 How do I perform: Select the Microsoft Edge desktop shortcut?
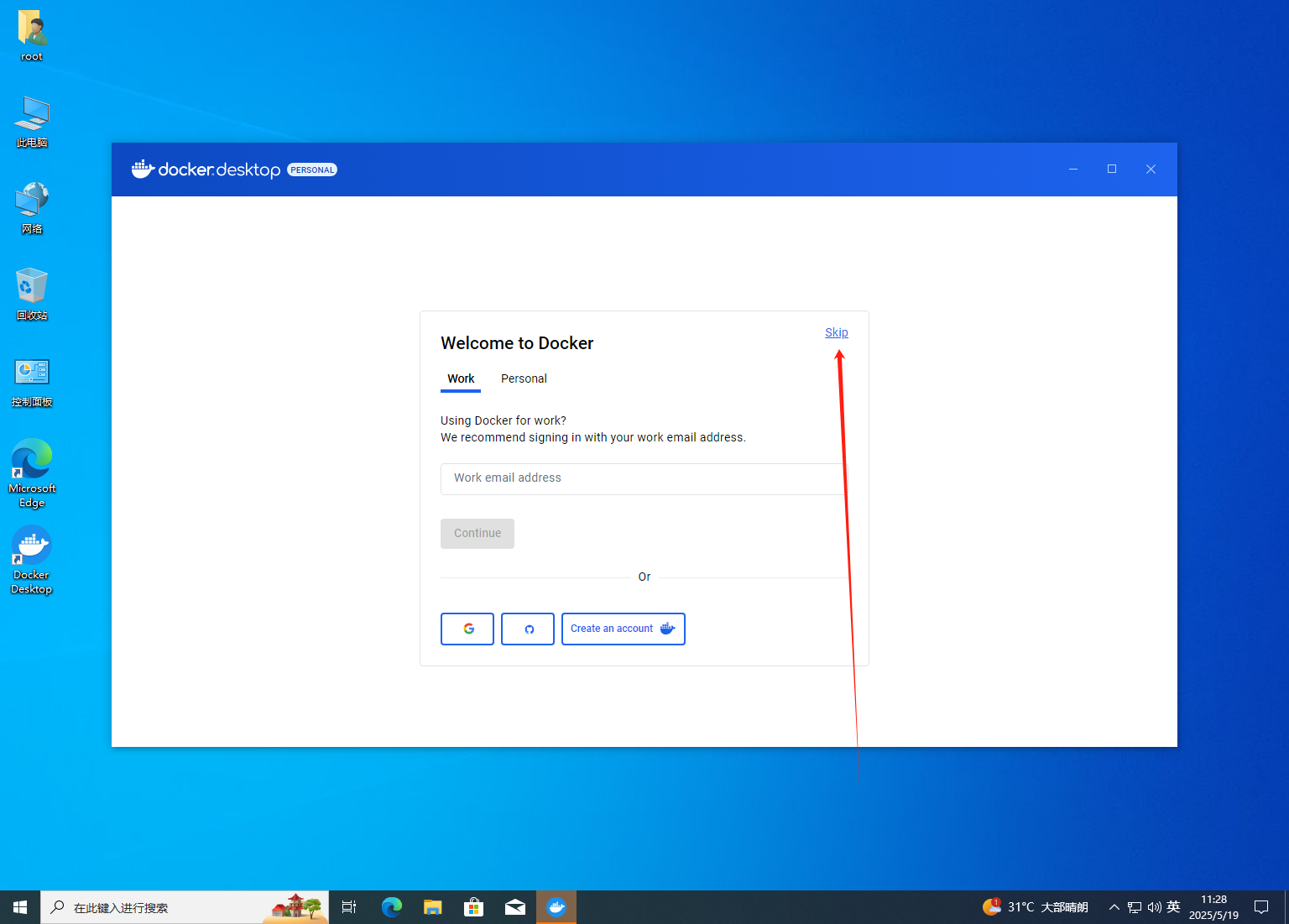pyautogui.click(x=32, y=473)
